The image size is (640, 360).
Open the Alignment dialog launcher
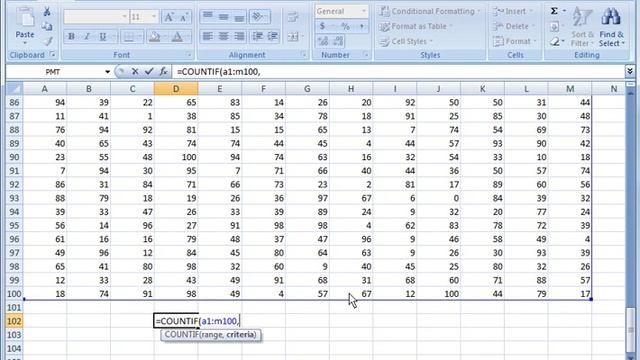pos(304,54)
